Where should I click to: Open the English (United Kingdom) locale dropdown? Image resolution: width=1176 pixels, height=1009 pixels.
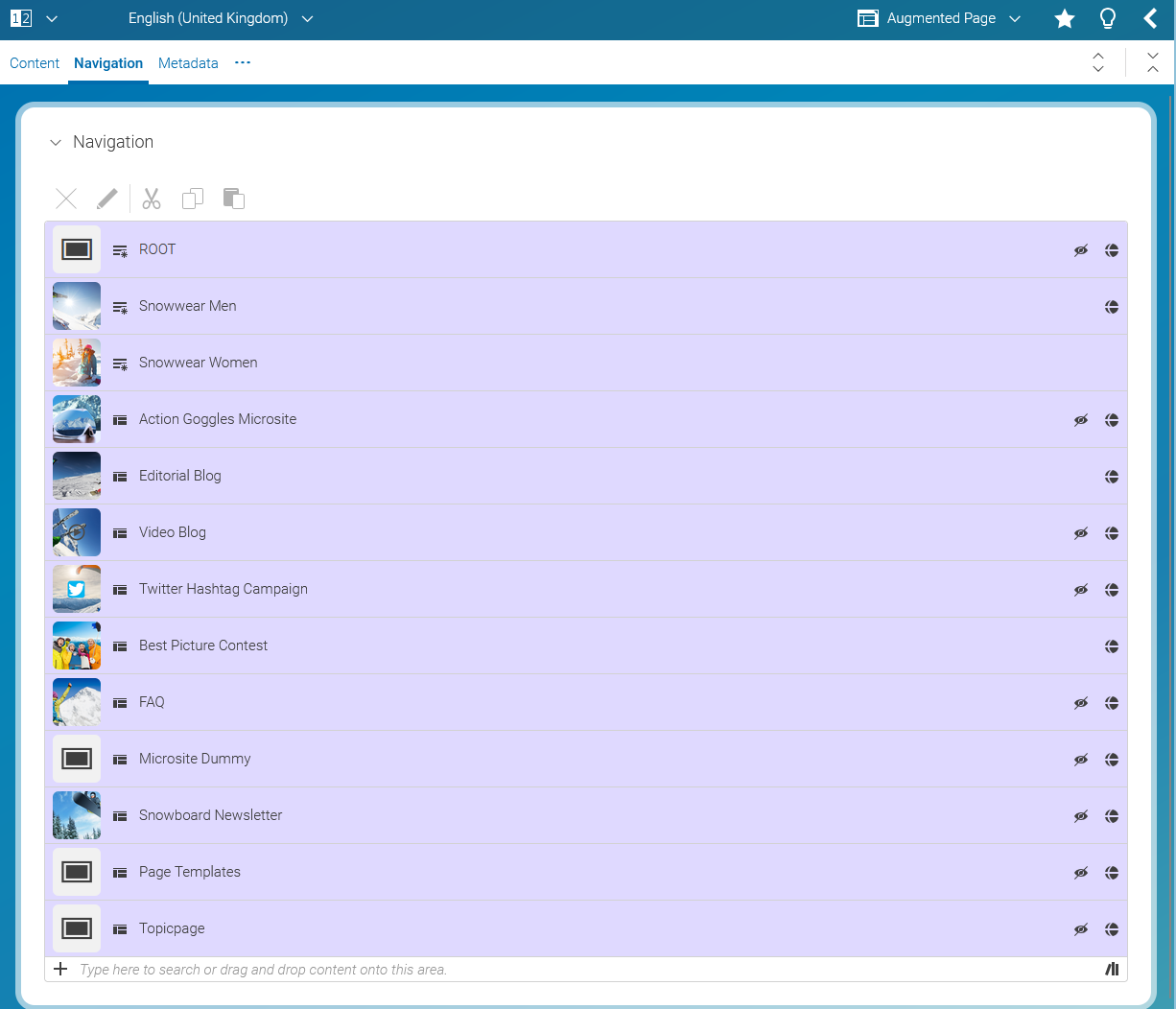[x=221, y=18]
